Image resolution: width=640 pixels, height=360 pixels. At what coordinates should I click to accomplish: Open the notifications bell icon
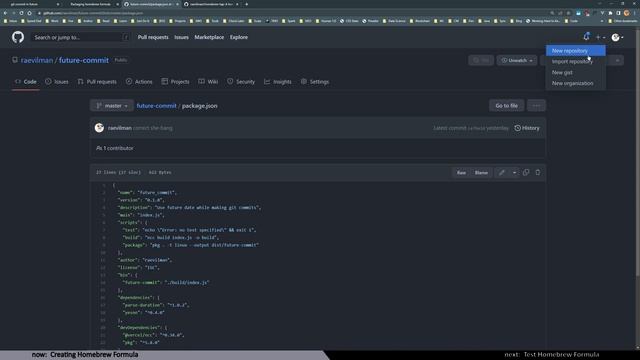coord(586,37)
